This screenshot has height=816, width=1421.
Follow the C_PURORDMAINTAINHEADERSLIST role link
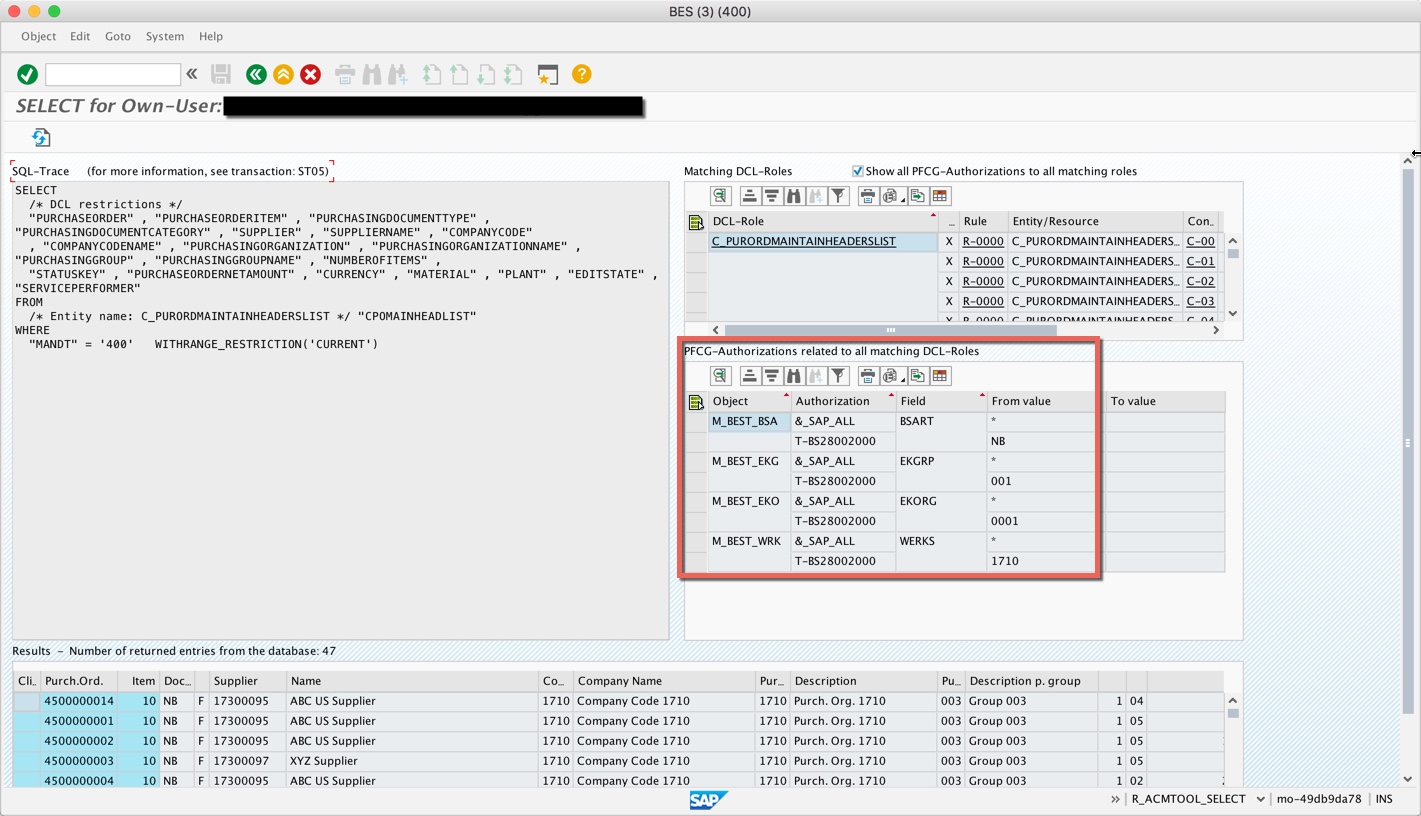click(802, 241)
